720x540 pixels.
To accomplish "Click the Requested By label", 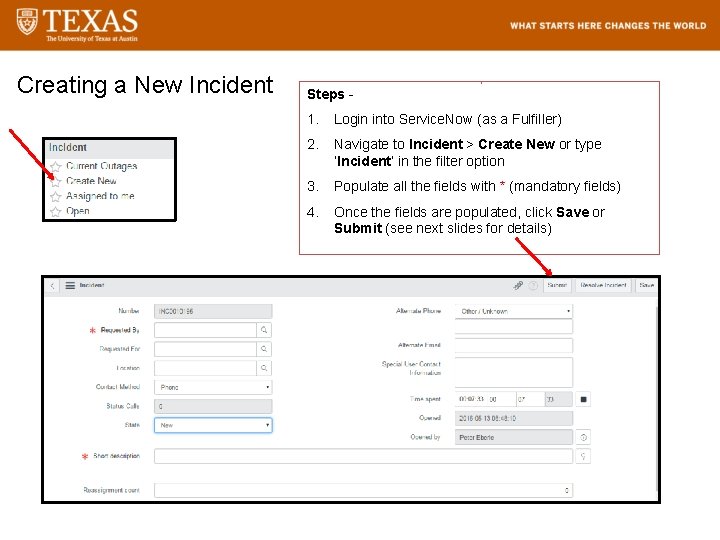I will (x=120, y=330).
